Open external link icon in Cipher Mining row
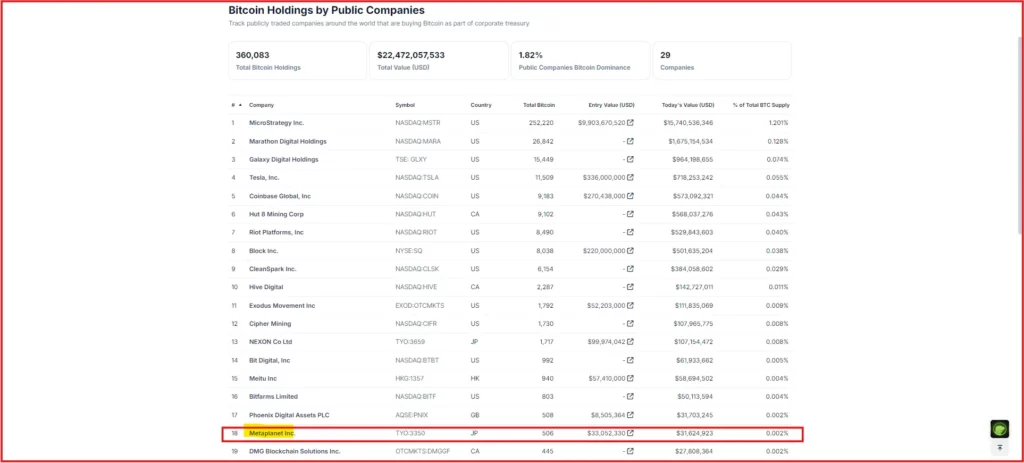 pos(630,323)
